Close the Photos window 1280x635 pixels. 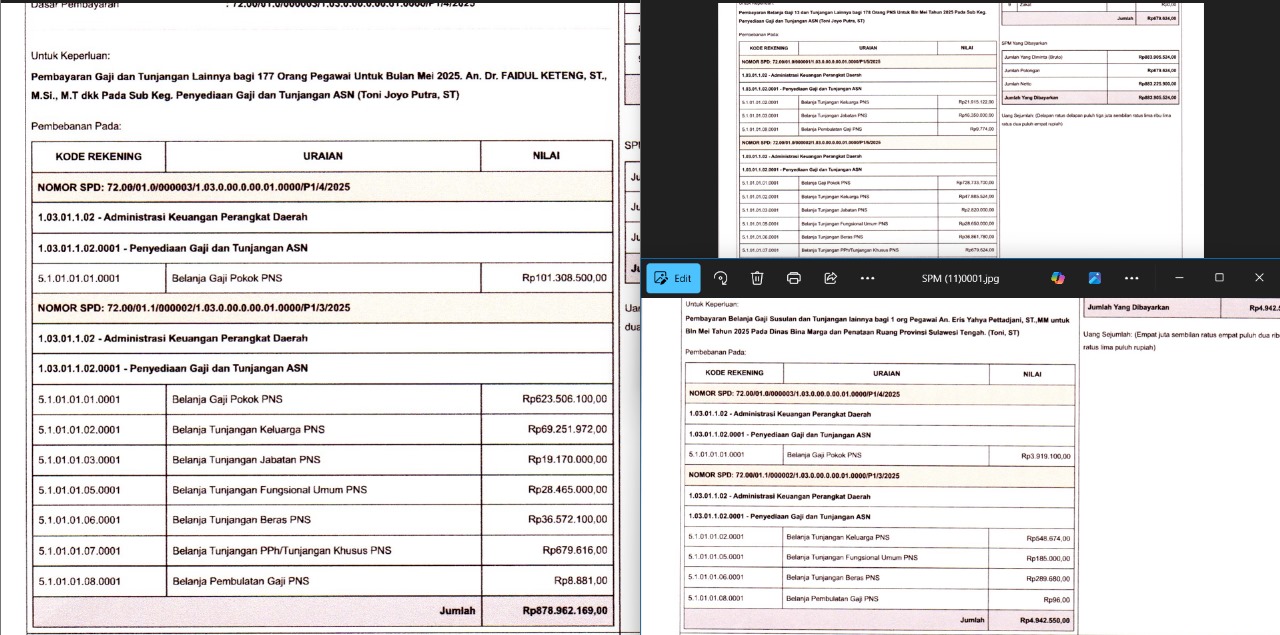click(1259, 278)
